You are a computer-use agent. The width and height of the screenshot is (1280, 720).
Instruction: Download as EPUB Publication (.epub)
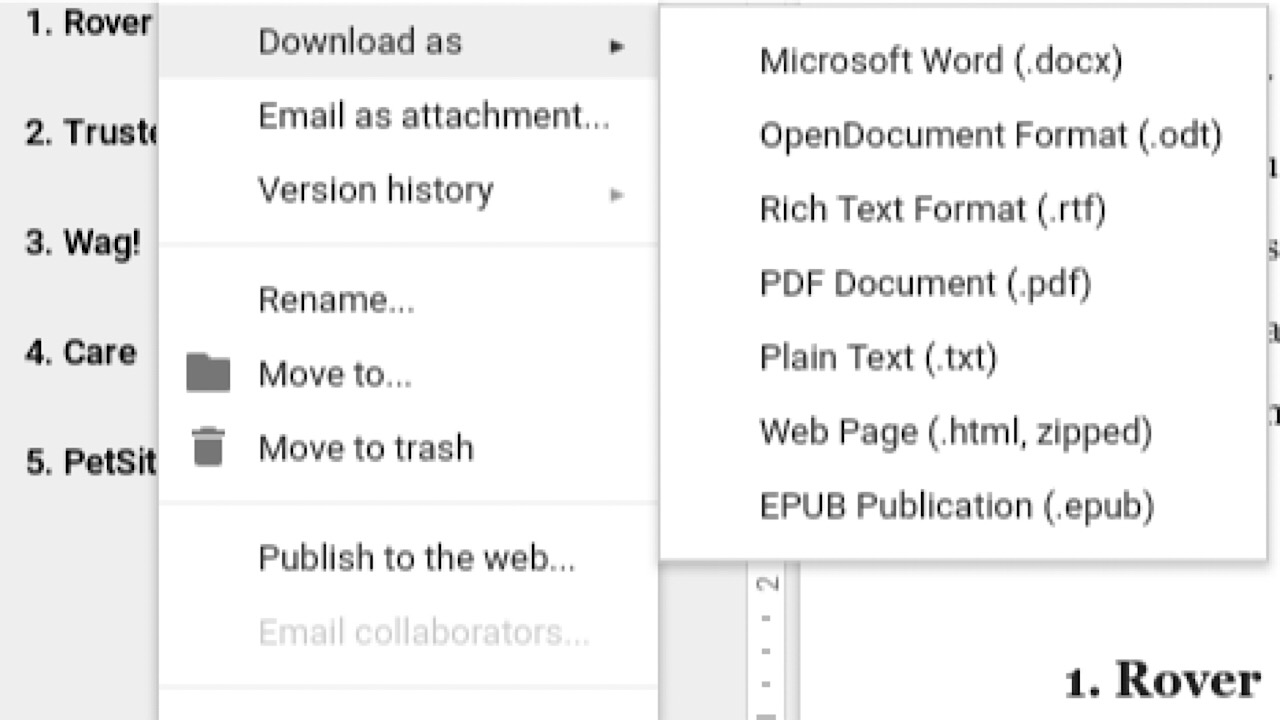tap(956, 506)
